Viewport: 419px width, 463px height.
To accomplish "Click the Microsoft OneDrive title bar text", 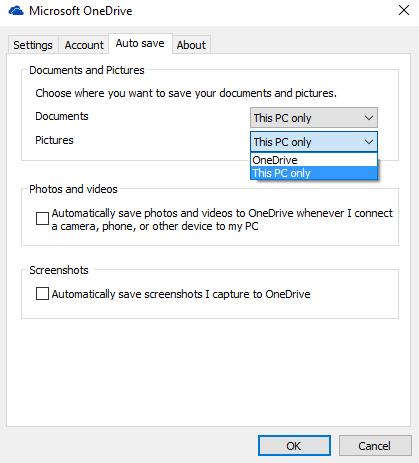I will 81,11.
